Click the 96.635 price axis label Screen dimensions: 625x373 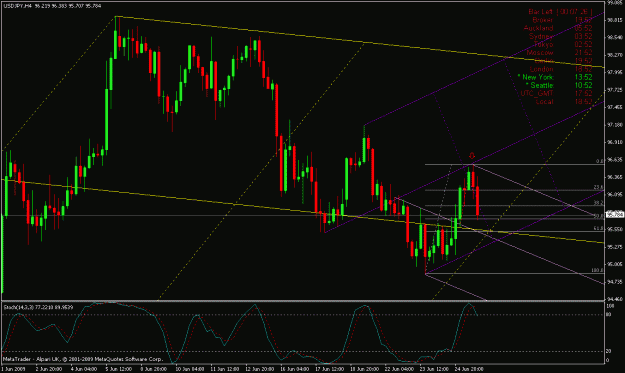click(x=614, y=160)
